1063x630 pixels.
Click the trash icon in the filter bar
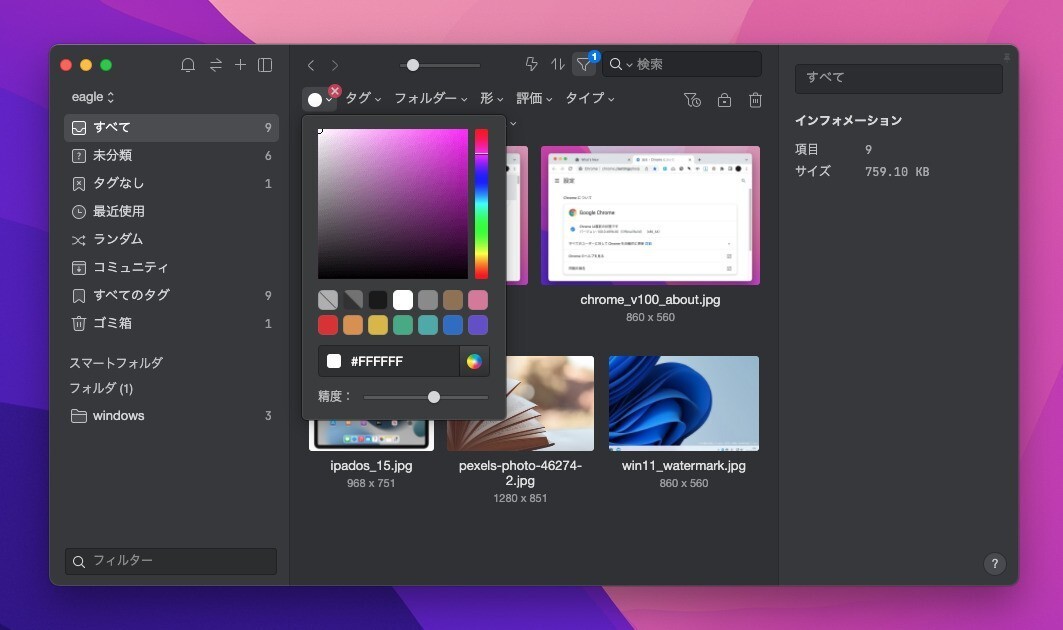[756, 99]
